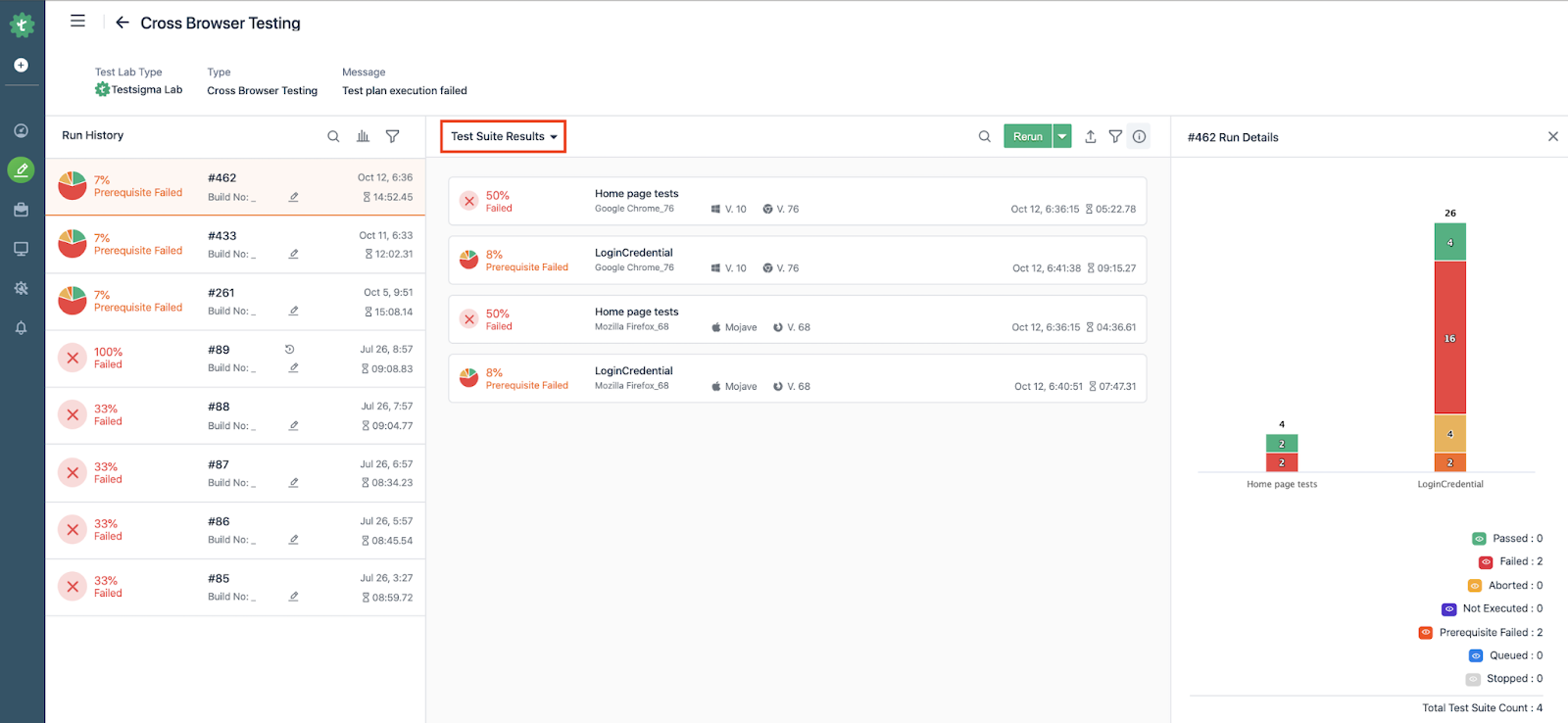Click the re-run history icon on run #89
1568x723 pixels.
pyautogui.click(x=289, y=349)
